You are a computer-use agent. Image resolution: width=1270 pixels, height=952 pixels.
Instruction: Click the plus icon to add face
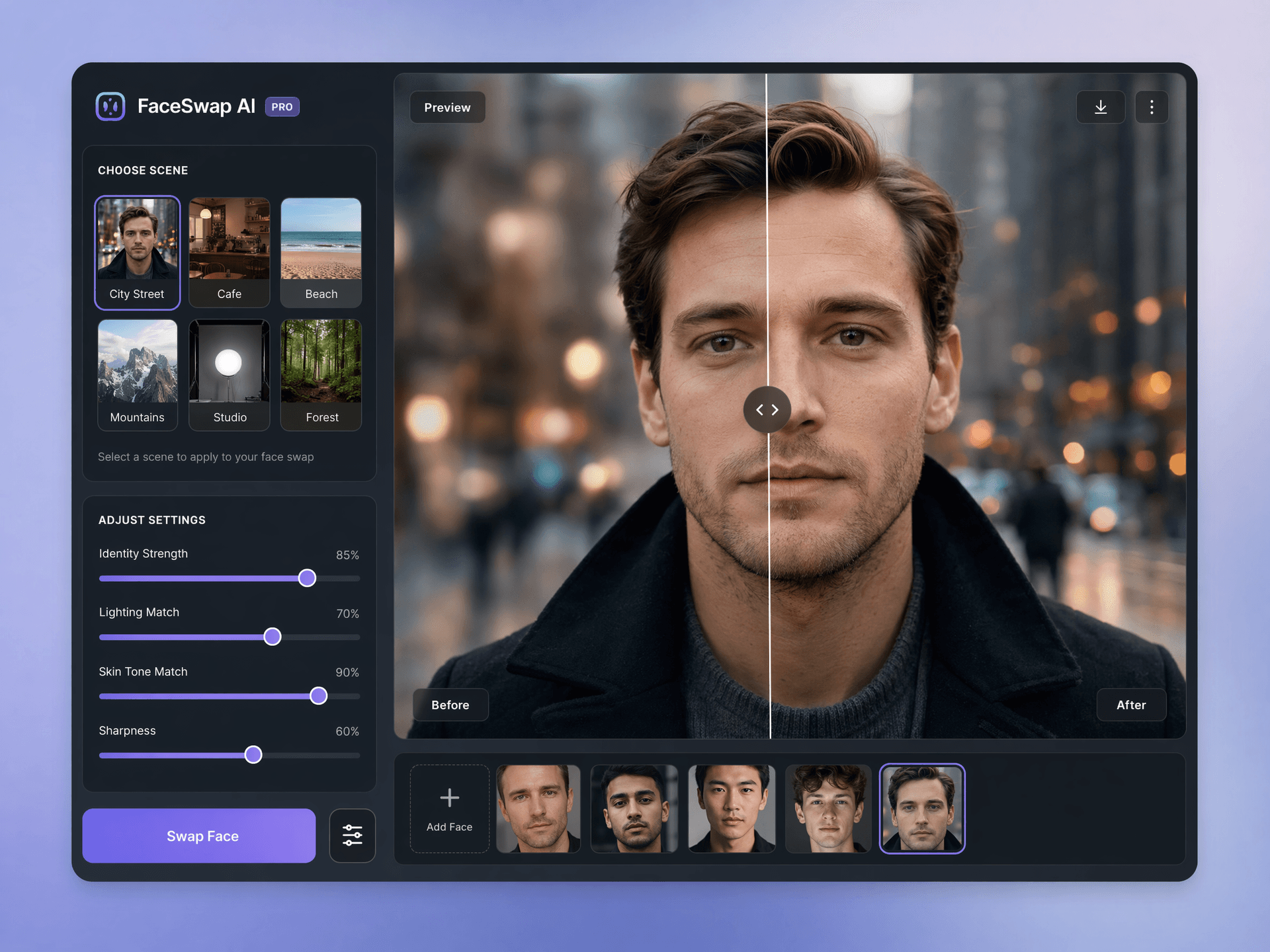[450, 798]
